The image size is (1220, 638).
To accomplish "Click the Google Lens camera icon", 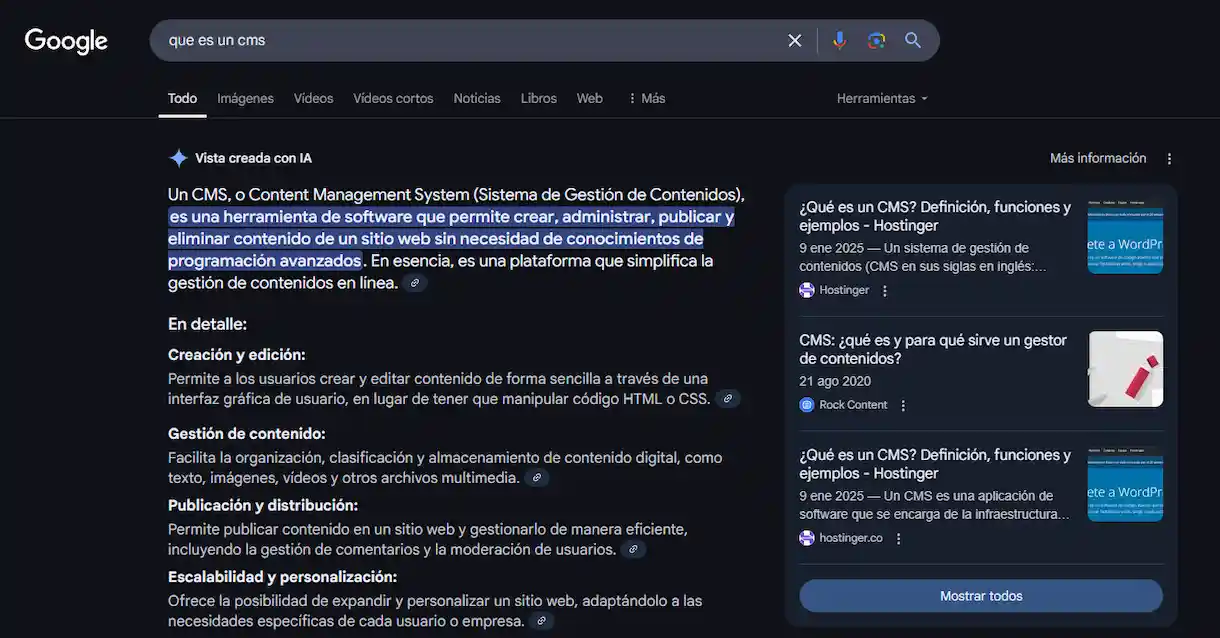I will (876, 40).
